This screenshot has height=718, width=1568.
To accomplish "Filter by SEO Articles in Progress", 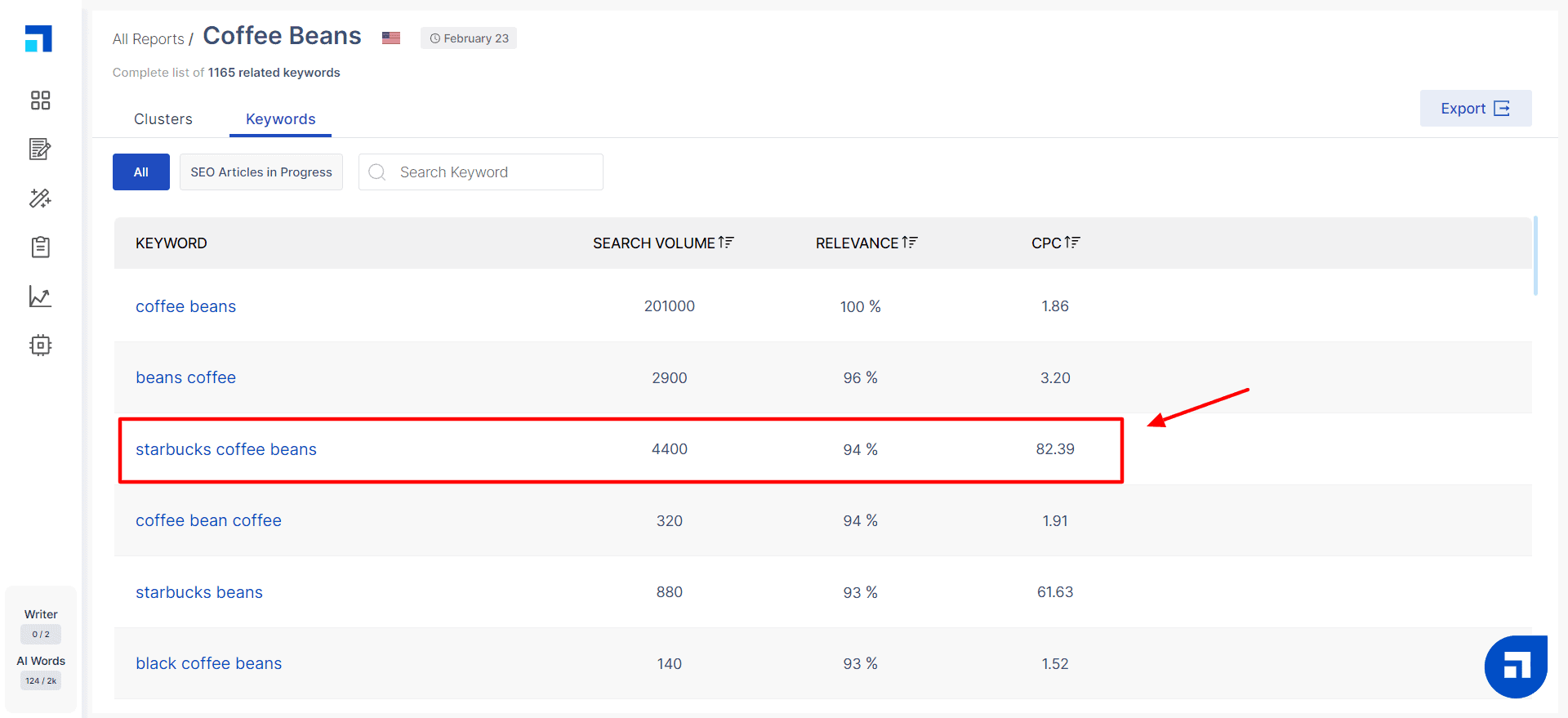I will [x=261, y=172].
